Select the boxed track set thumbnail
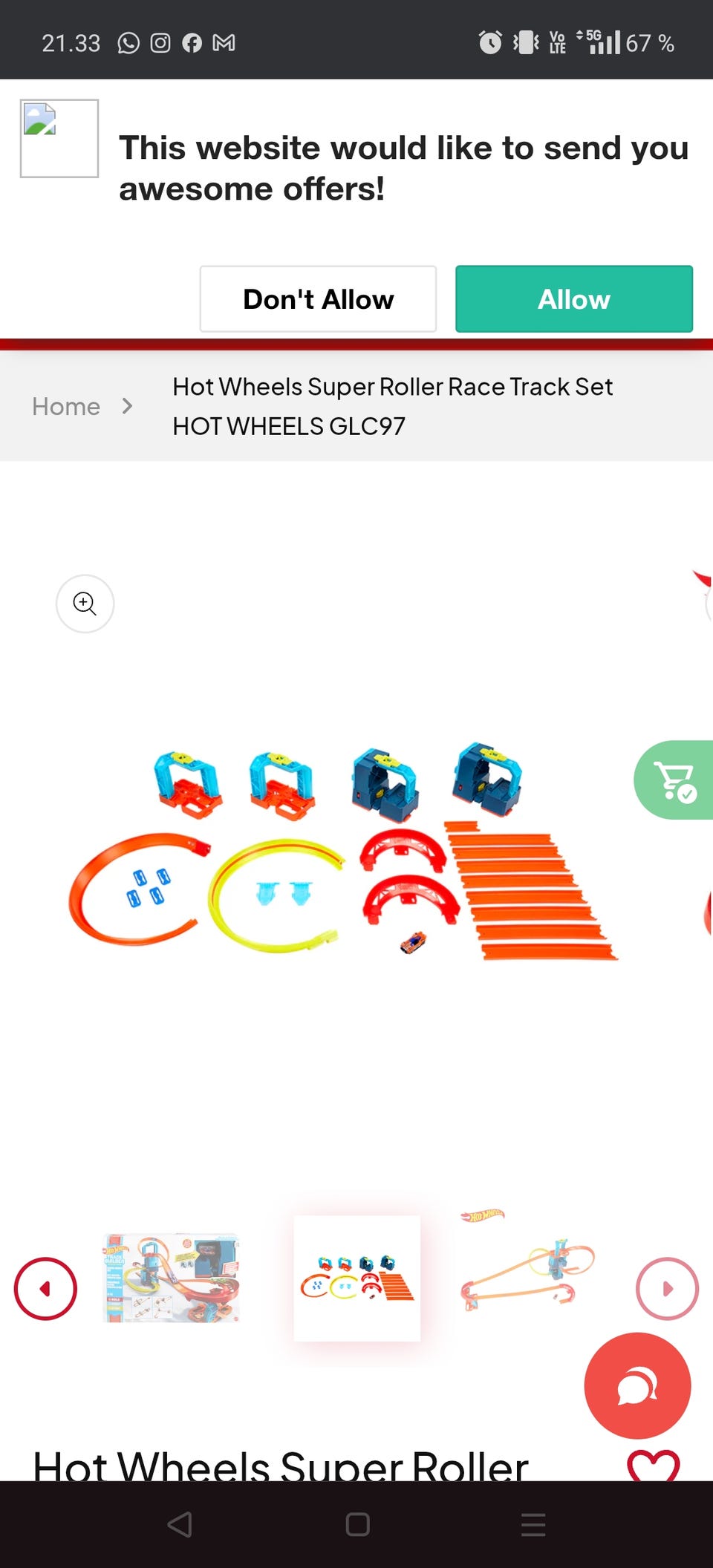This screenshot has height=1568, width=713. pyautogui.click(x=172, y=1278)
